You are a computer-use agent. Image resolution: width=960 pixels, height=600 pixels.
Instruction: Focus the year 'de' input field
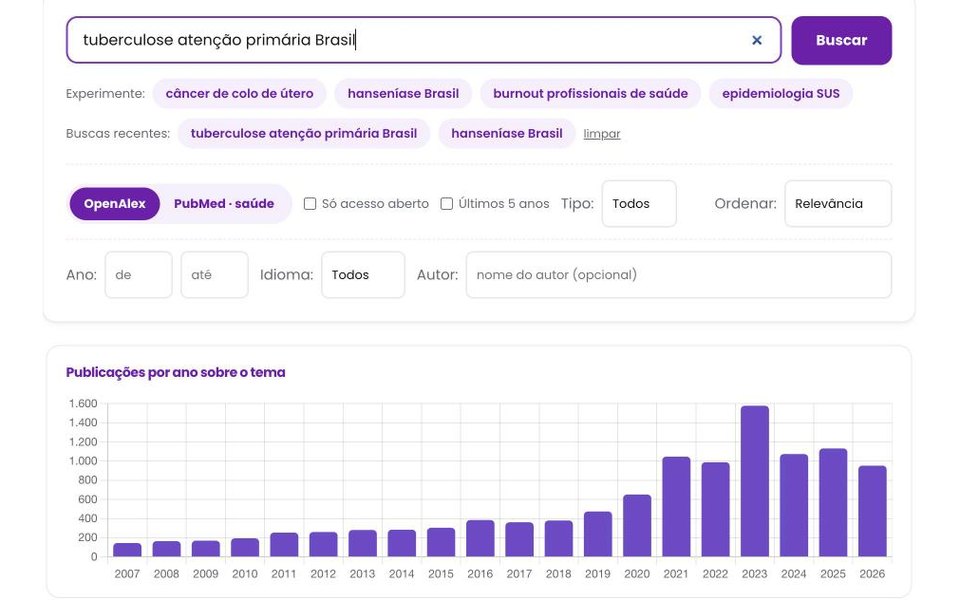pyautogui.click(x=138, y=275)
